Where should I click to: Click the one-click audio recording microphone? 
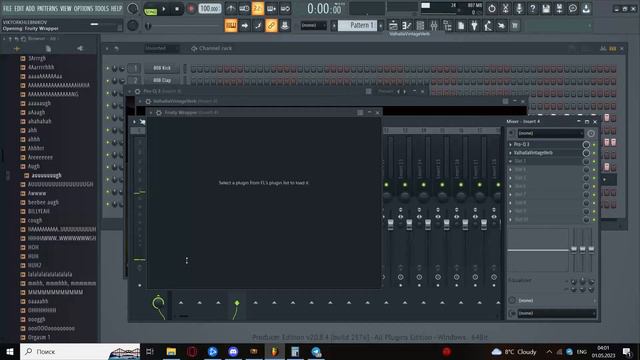(x=519, y=9)
